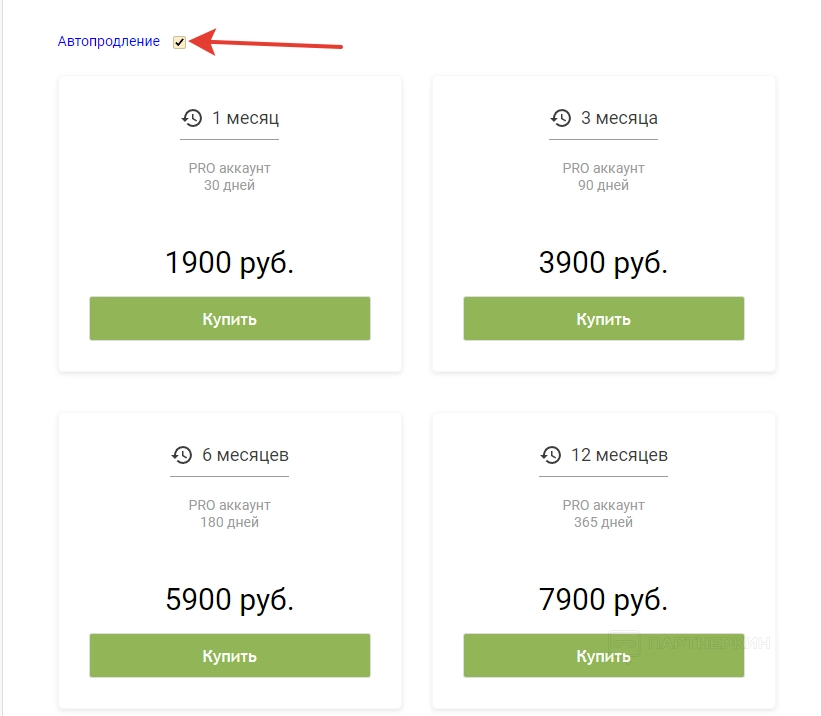Select the 12 месяцев plan title
This screenshot has height=716, width=821.
[619, 455]
